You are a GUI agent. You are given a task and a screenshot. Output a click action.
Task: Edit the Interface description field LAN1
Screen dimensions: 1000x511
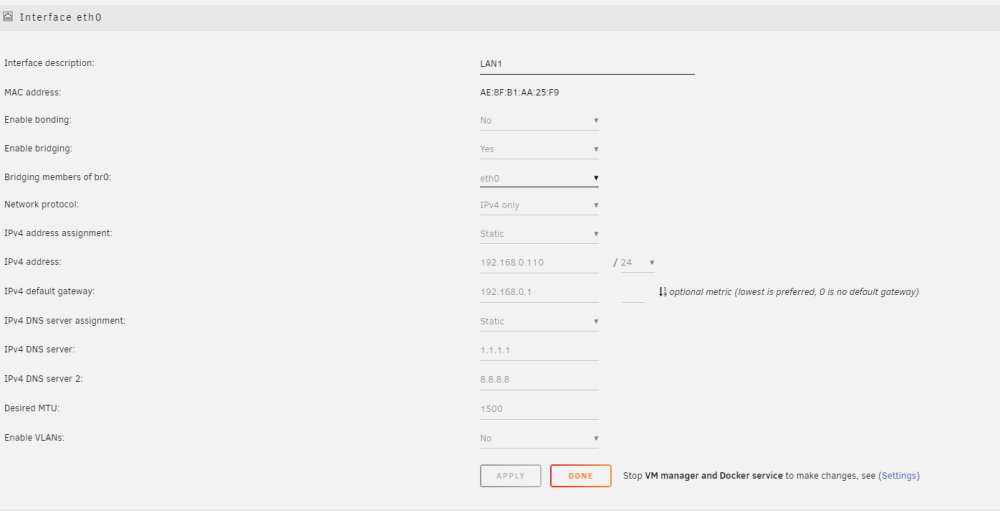587,64
